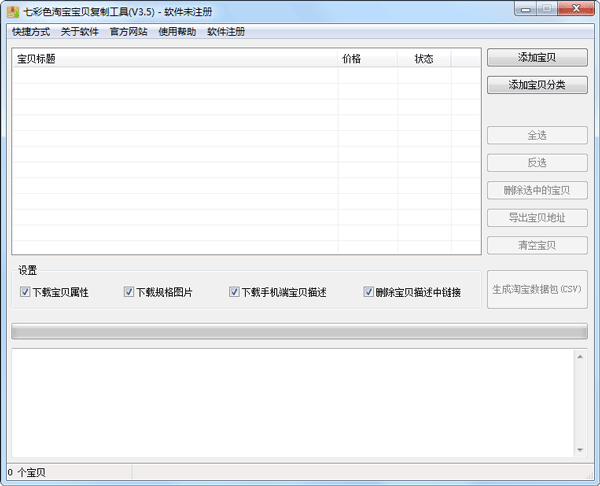600x486 pixels.
Task: Click the 生成淘宝数据包 (CSV) button
Action: point(537,289)
